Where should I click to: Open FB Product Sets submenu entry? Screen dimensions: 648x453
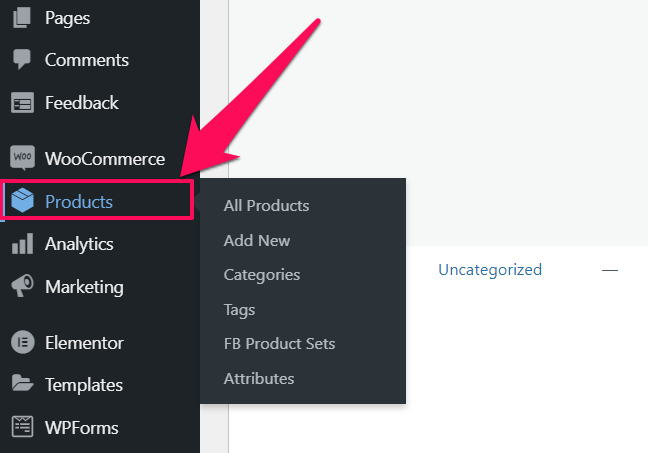click(279, 343)
